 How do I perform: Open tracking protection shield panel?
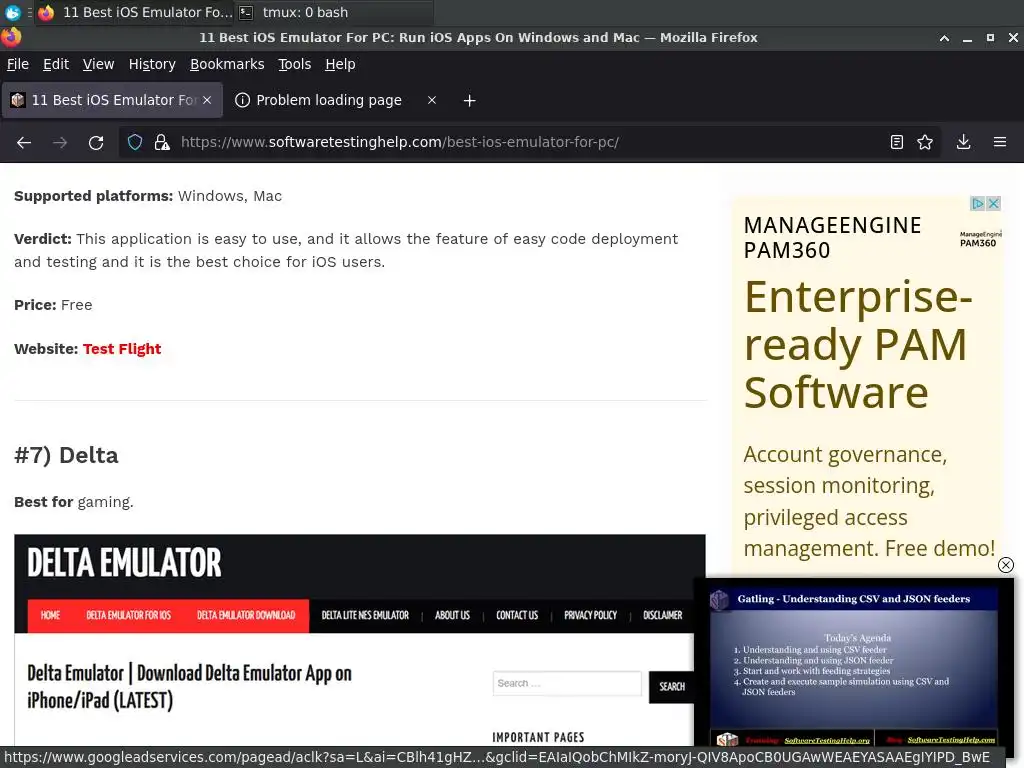coord(135,142)
